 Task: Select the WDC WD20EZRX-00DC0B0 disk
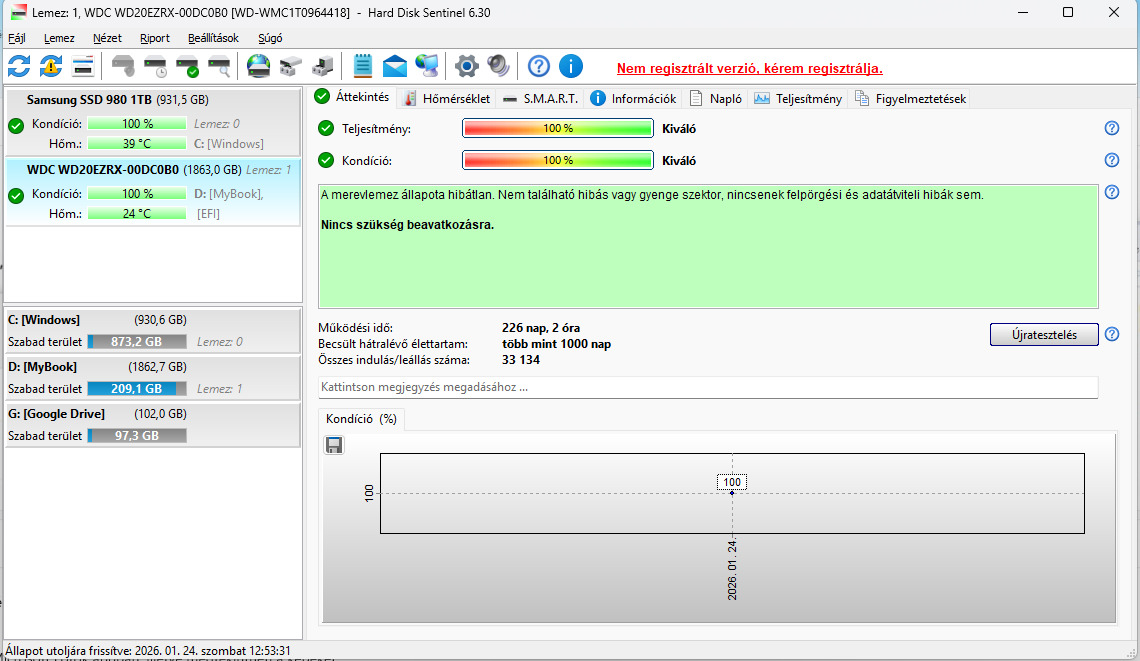point(153,192)
